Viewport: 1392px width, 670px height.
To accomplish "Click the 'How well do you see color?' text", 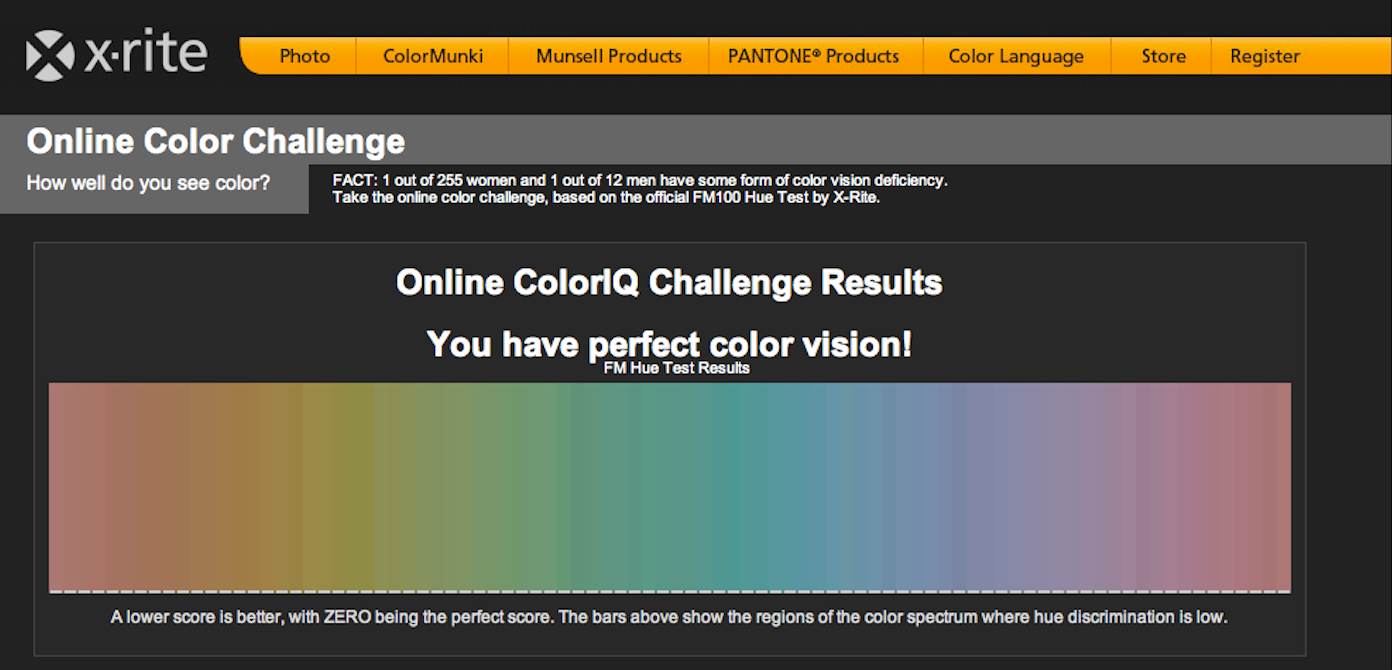I will click(148, 184).
